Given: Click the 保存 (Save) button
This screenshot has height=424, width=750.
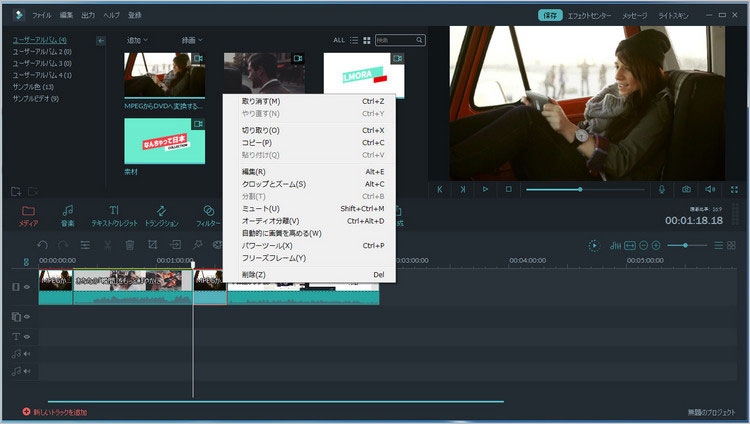Looking at the screenshot, I should tap(550, 16).
